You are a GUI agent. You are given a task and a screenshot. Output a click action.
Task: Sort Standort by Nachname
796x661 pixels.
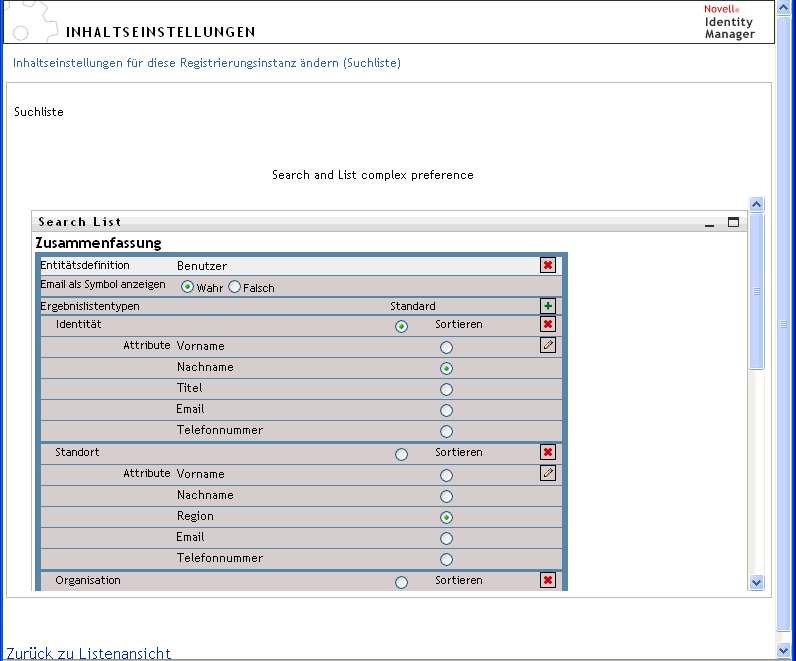point(446,497)
